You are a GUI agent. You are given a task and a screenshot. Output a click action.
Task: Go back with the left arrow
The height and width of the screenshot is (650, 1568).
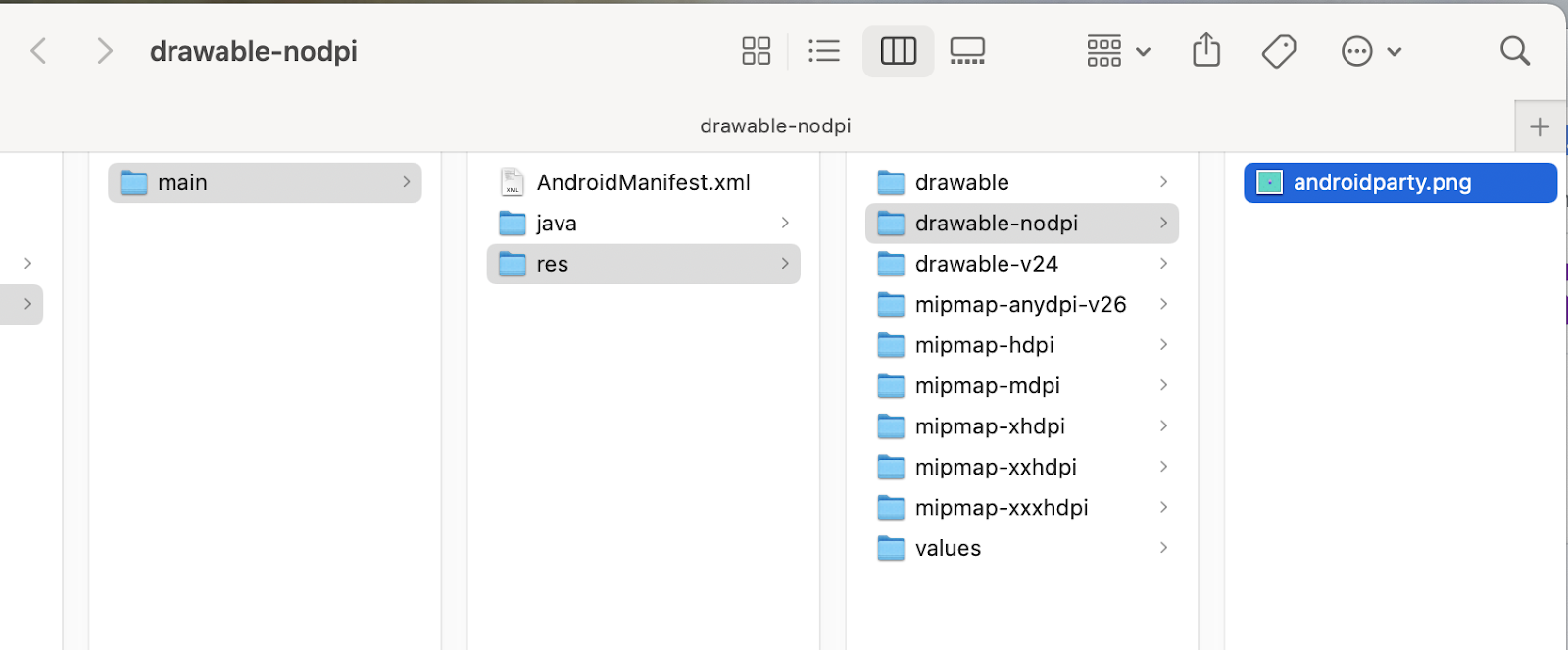[39, 51]
